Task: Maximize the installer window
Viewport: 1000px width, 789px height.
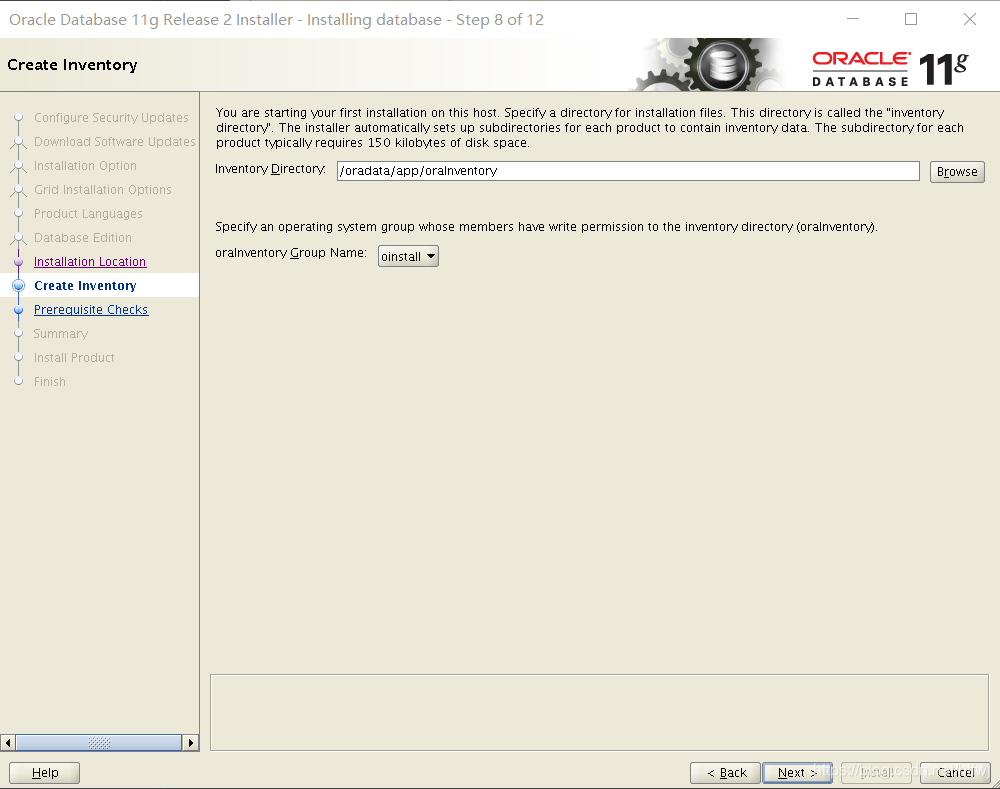Action: coord(911,19)
